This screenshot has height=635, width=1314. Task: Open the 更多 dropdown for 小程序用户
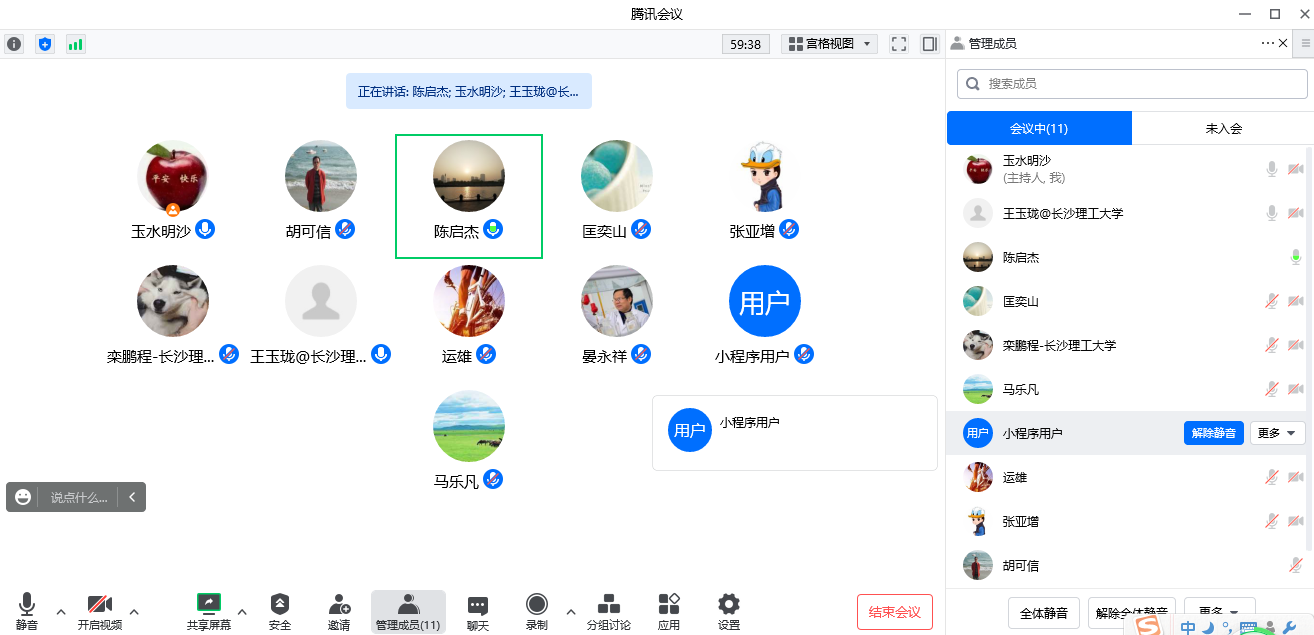coord(1277,433)
